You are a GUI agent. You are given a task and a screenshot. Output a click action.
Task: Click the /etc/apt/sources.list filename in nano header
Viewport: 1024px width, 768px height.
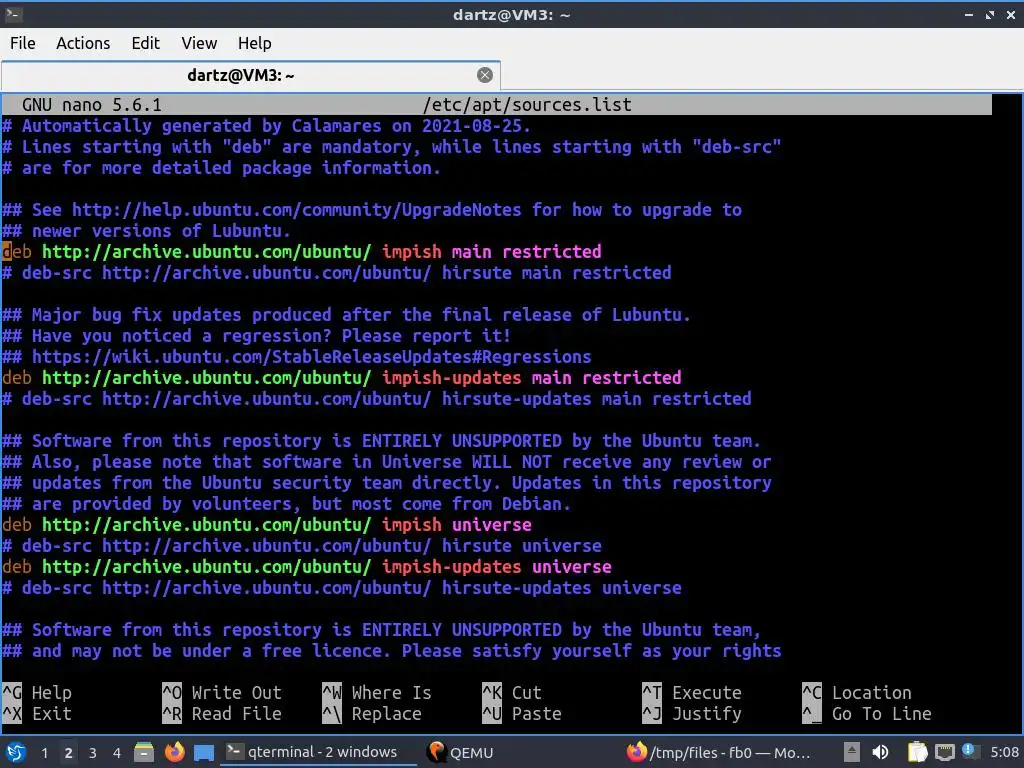pos(527,104)
